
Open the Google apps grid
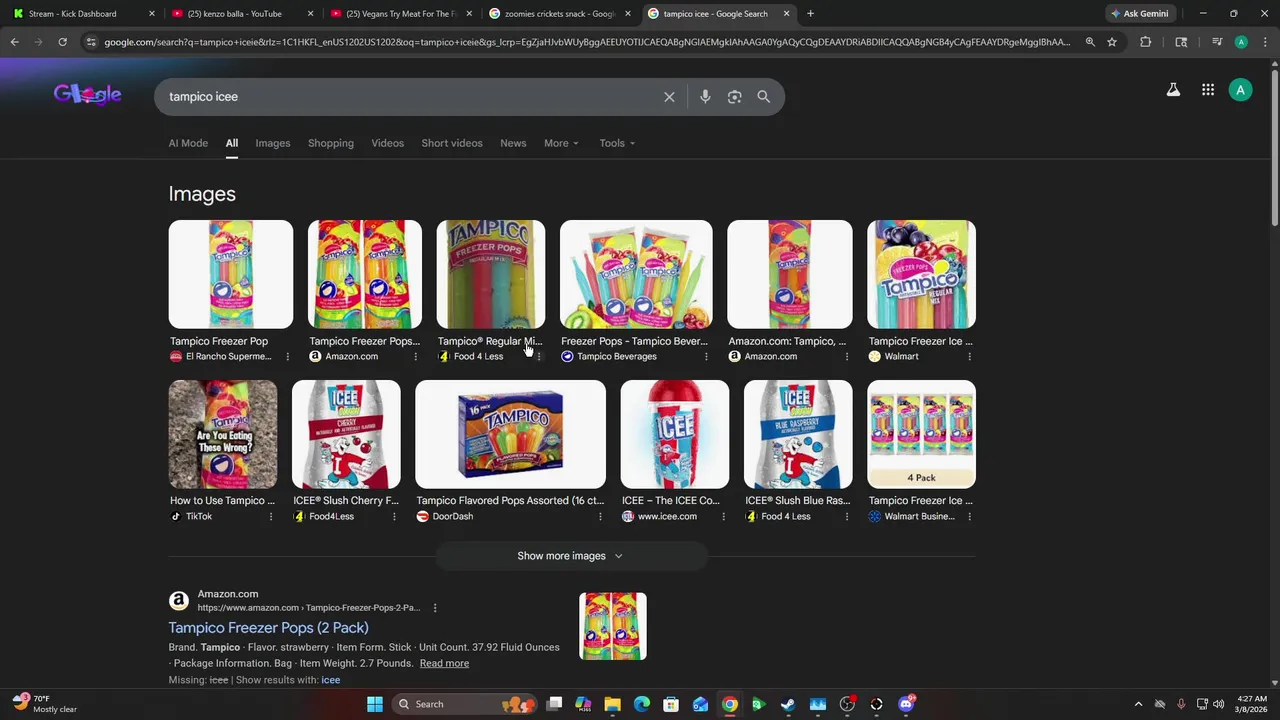(1208, 90)
